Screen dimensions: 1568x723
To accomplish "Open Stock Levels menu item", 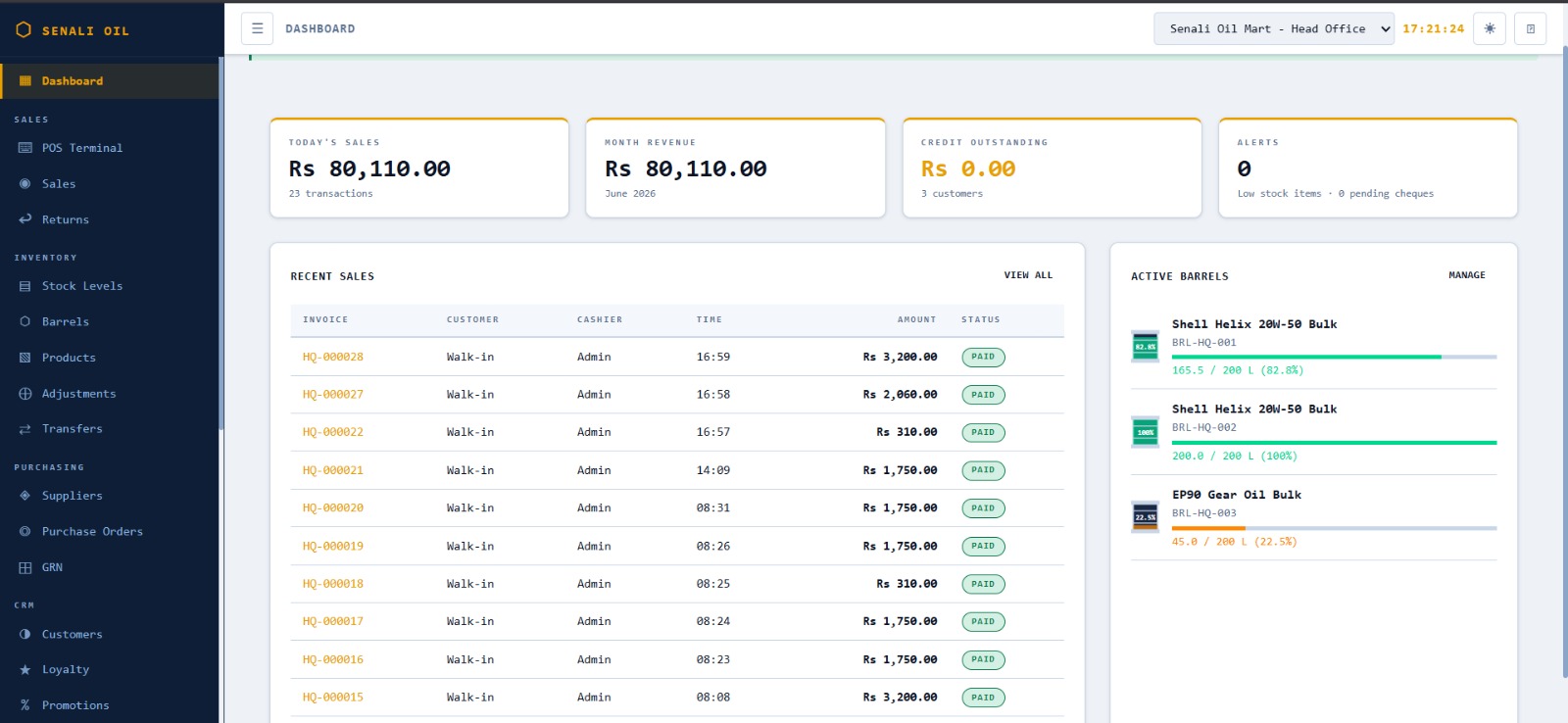I will 109,286.
